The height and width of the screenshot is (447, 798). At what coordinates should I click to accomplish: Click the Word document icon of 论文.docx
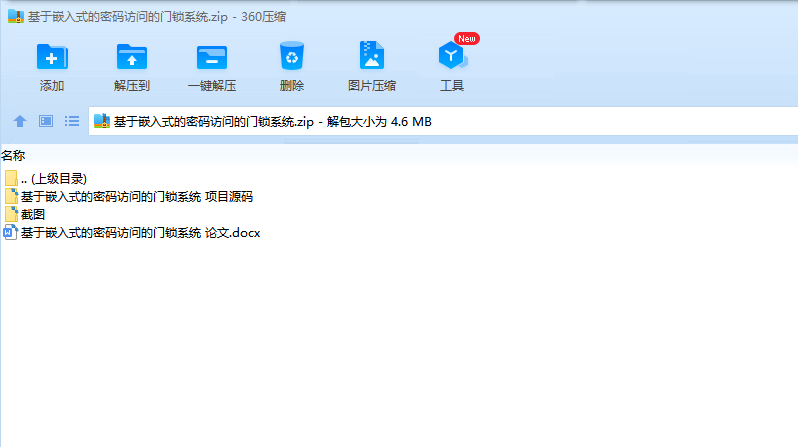[10, 233]
